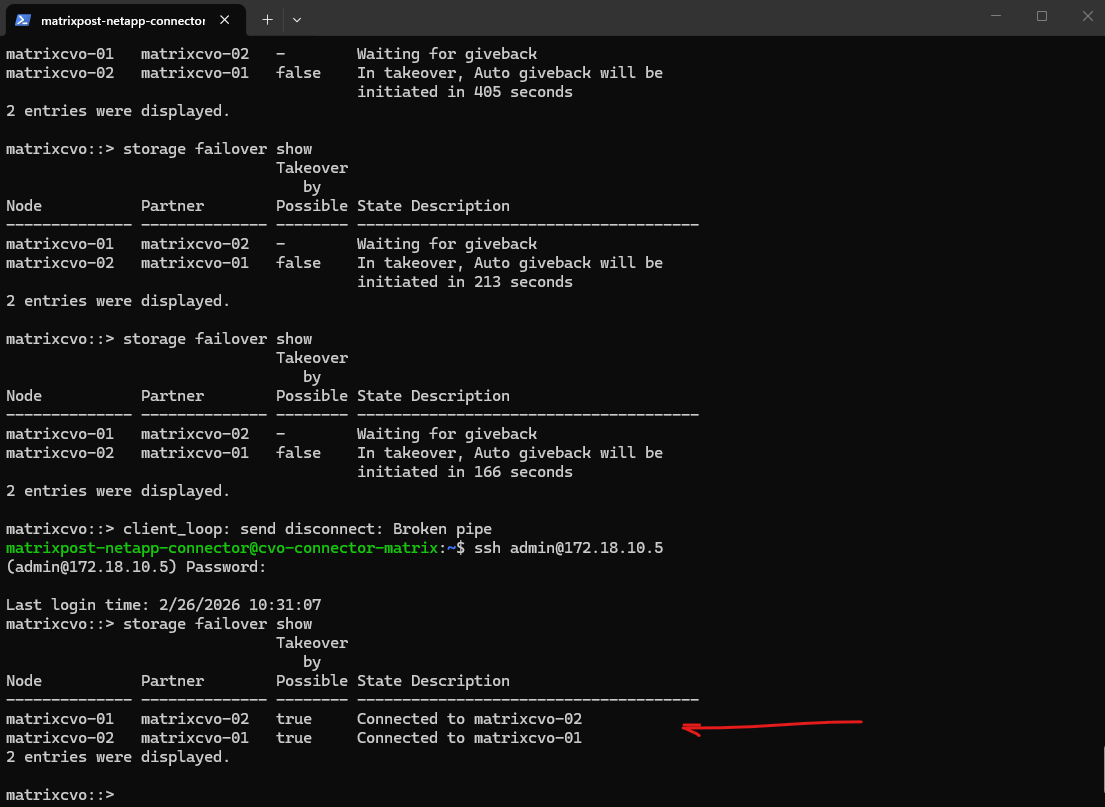Focus the last matrixcvo::> prompt line
The height and width of the screenshot is (807, 1105).
point(60,794)
